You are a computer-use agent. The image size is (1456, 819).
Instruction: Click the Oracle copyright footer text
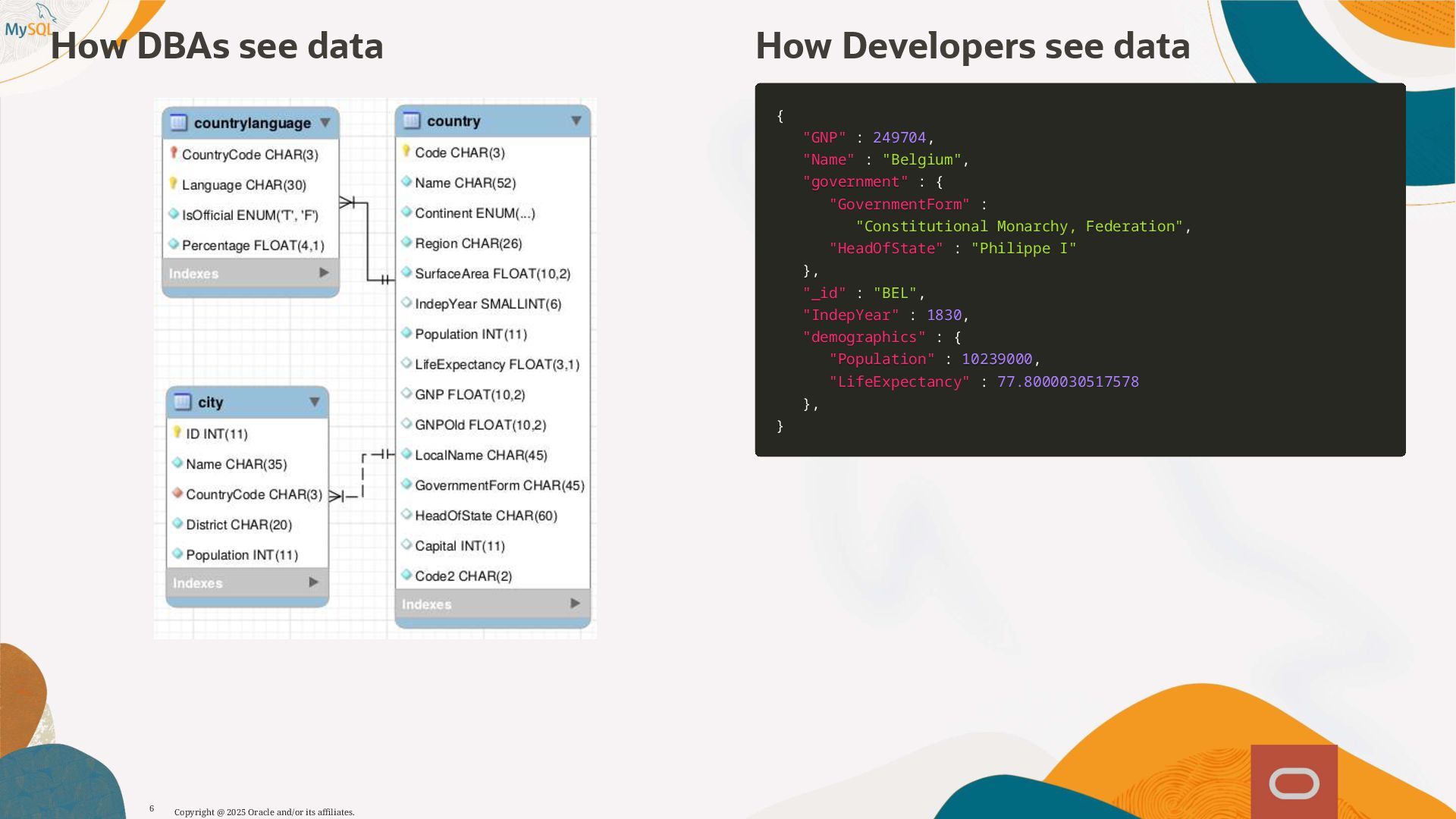coord(264,812)
